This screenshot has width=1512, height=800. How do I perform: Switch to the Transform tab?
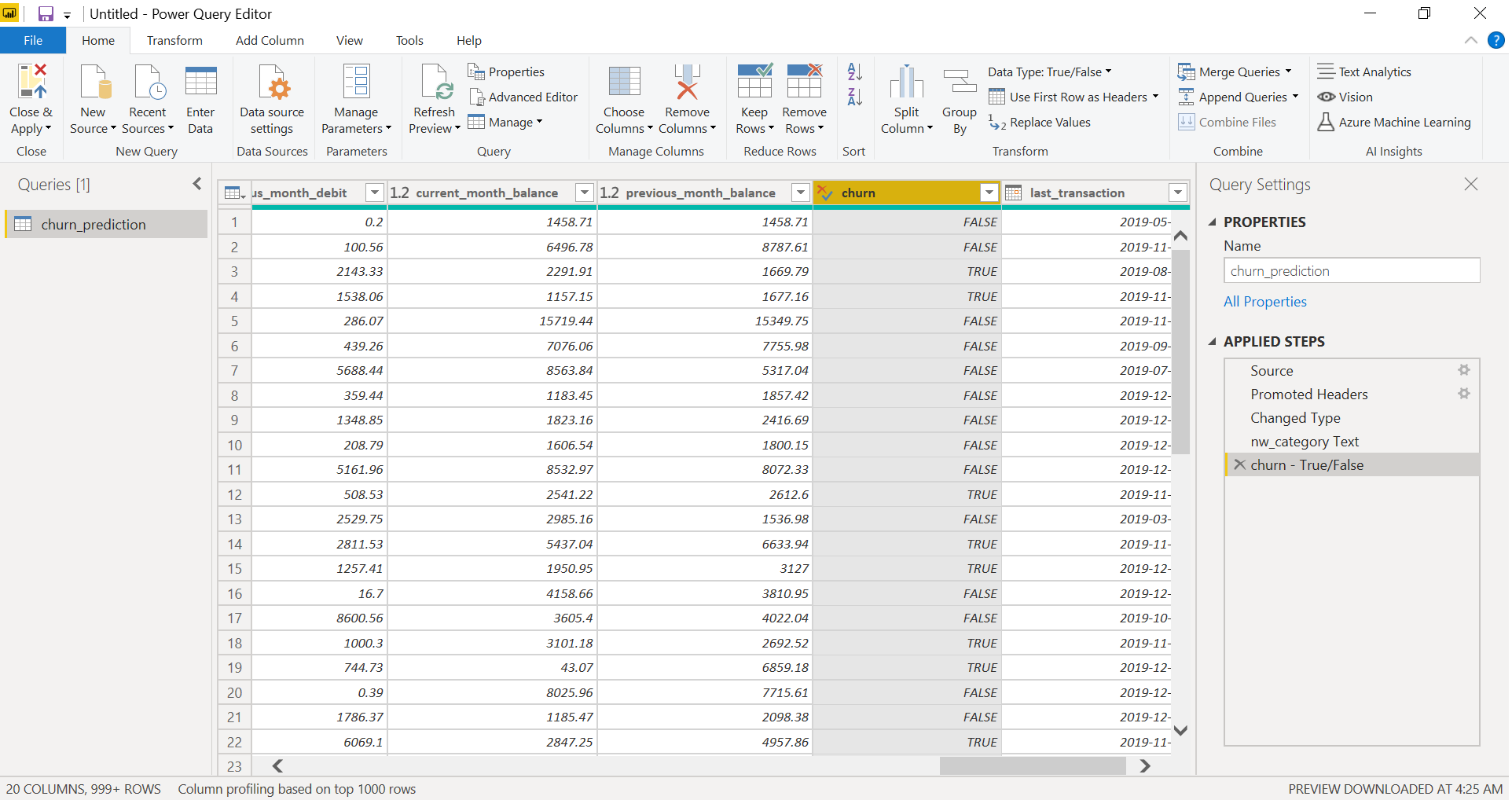[174, 41]
